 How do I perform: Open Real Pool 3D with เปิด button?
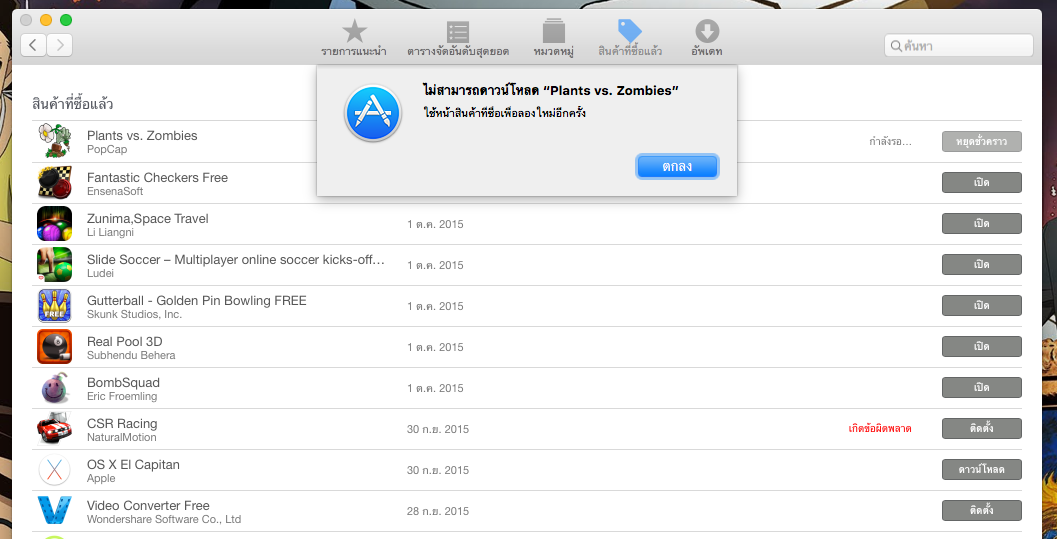click(x=982, y=347)
